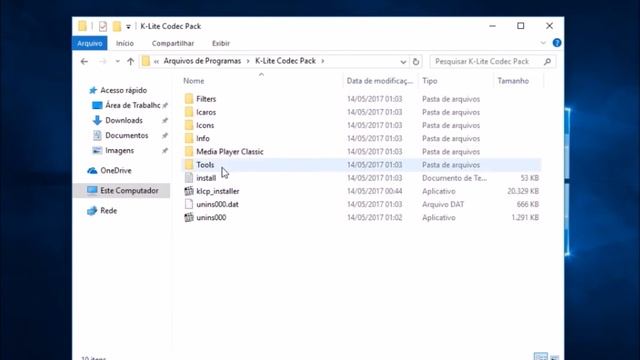Show hidden parent folders in breadcrumb
This screenshot has width=640, height=360.
click(156, 61)
